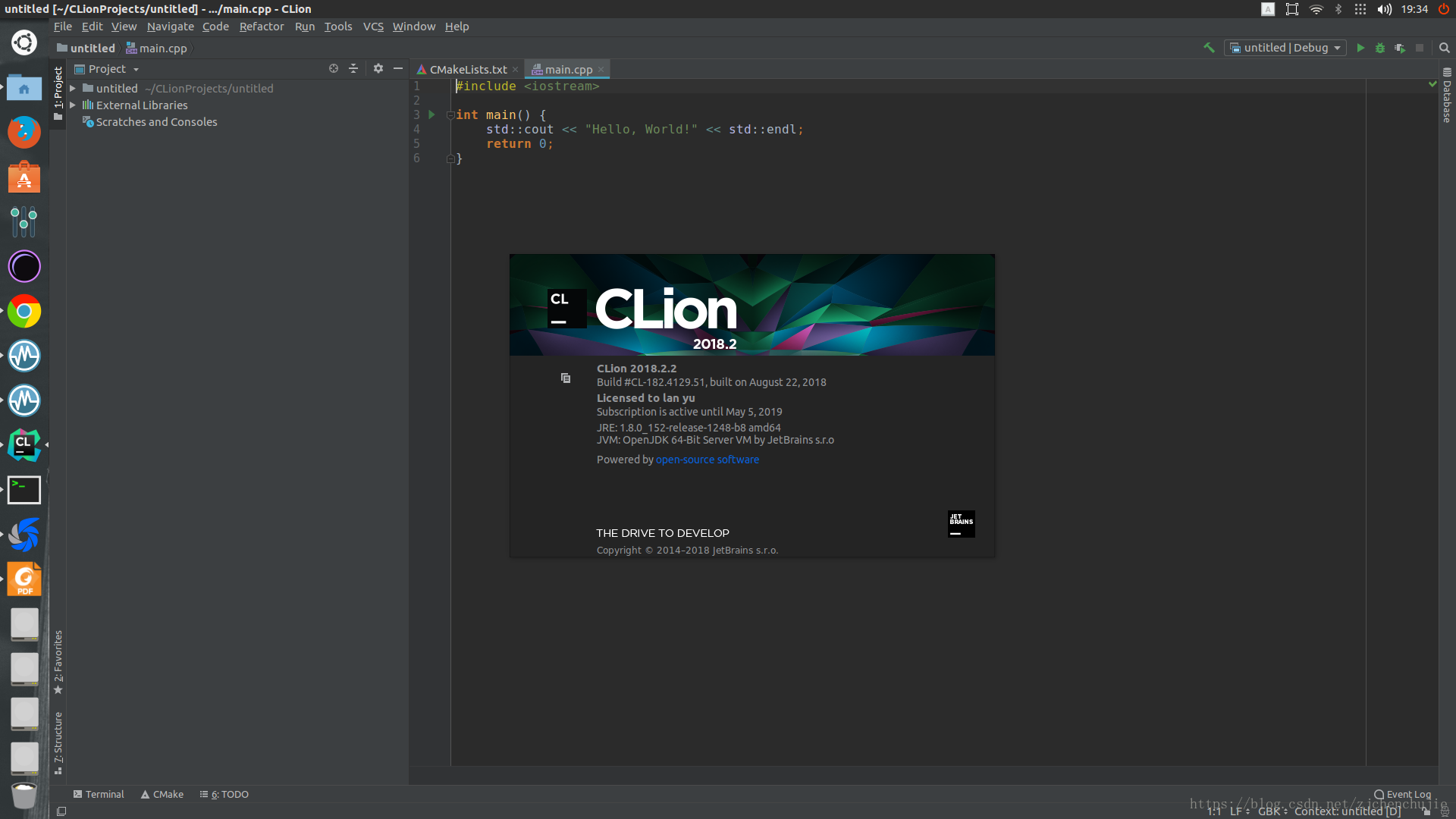Close the CMakeLists.txt tab
The height and width of the screenshot is (819, 1456).
516,70
